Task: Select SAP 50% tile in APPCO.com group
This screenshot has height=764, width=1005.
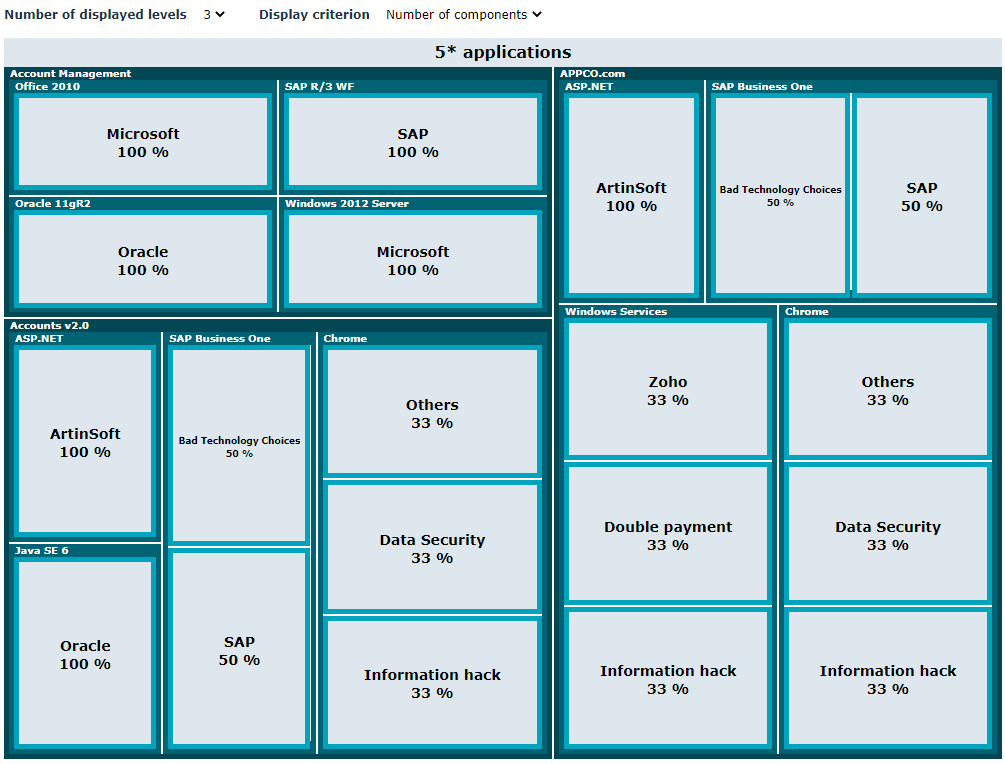Action: 921,196
